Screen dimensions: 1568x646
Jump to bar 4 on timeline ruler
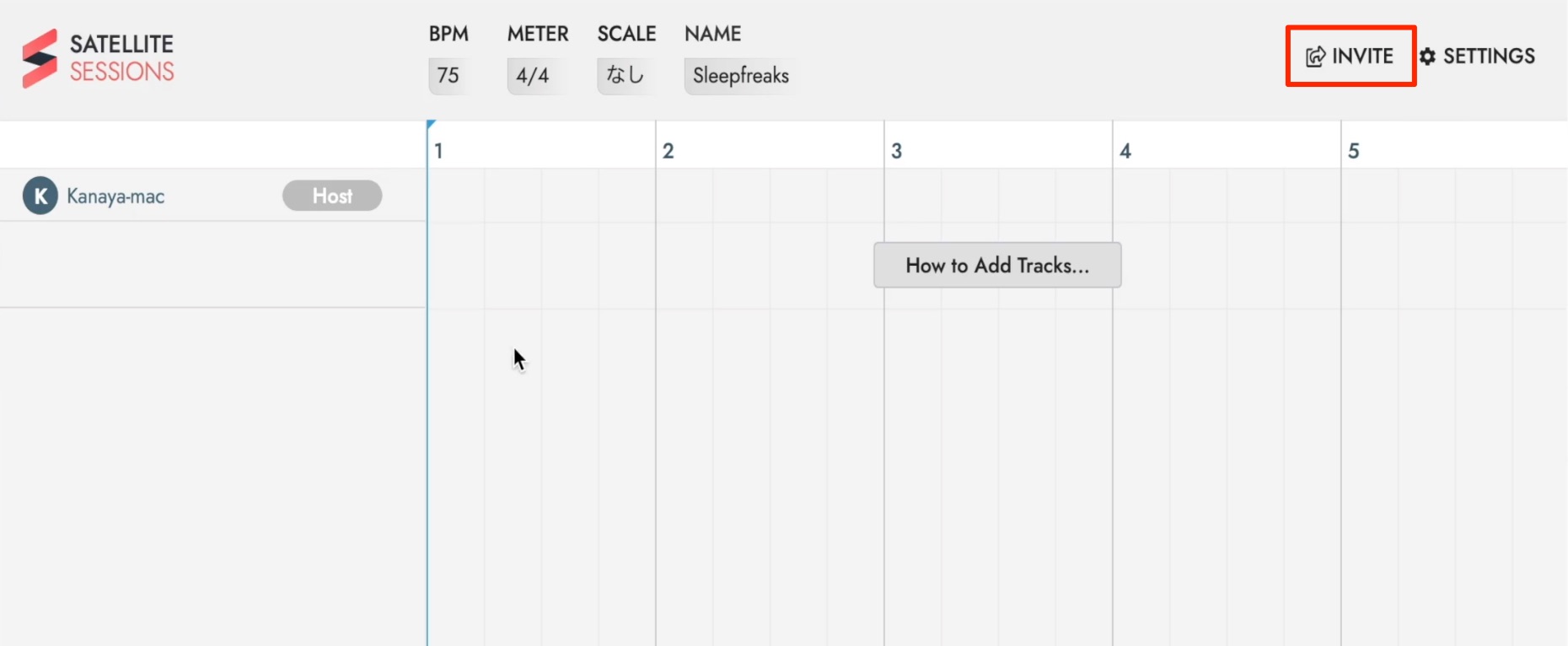point(1125,151)
